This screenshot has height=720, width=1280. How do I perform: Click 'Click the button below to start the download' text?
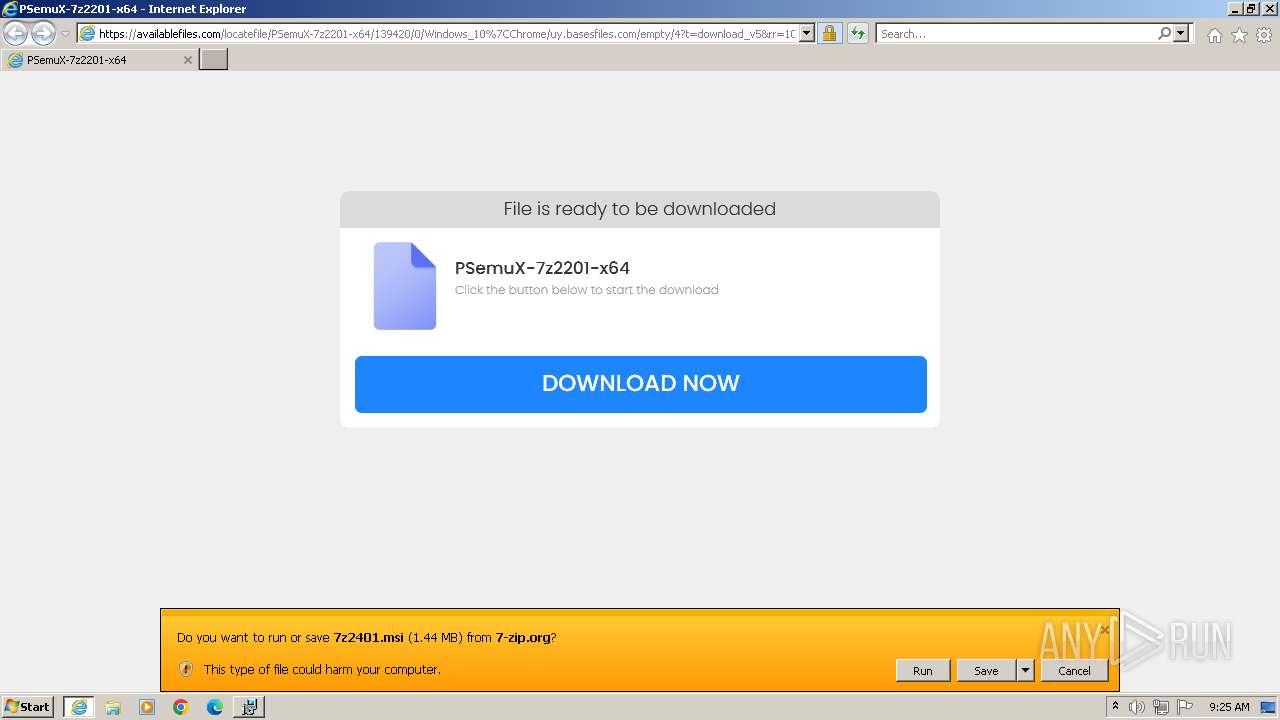click(586, 290)
